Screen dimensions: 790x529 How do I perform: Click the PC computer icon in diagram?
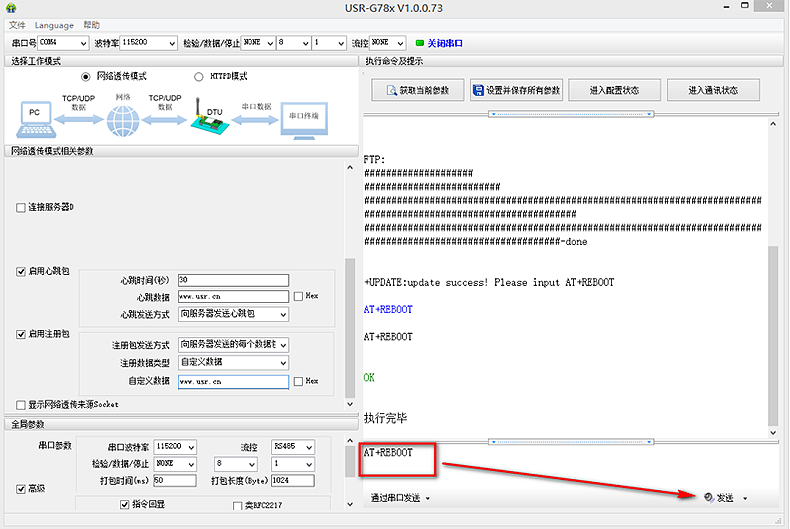click(x=35, y=119)
